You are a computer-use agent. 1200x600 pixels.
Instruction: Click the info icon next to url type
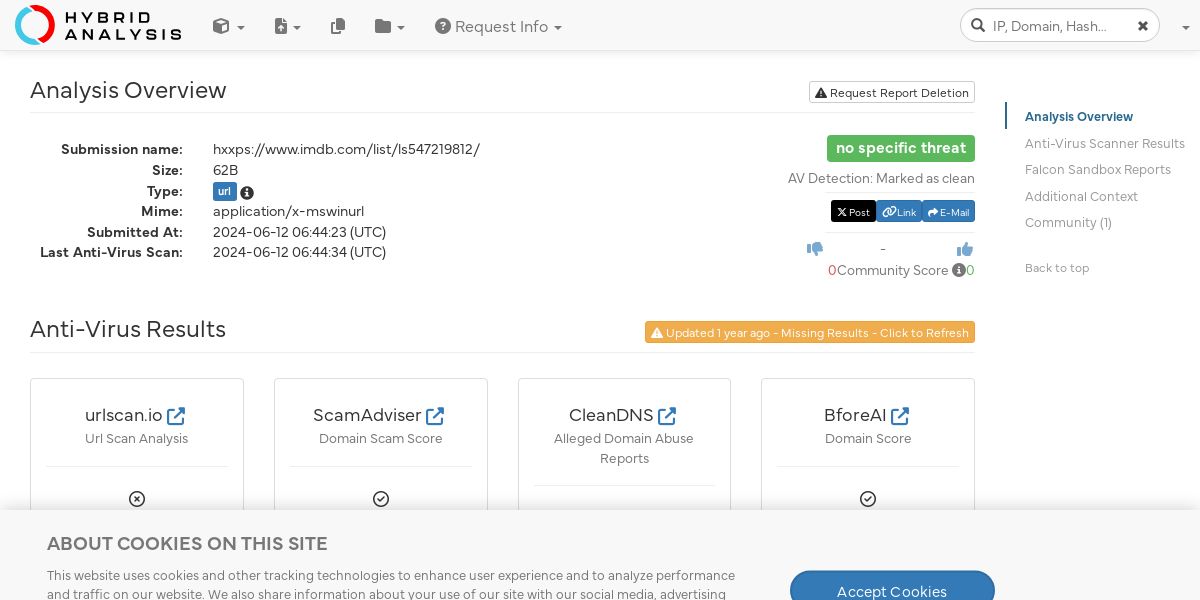247,193
